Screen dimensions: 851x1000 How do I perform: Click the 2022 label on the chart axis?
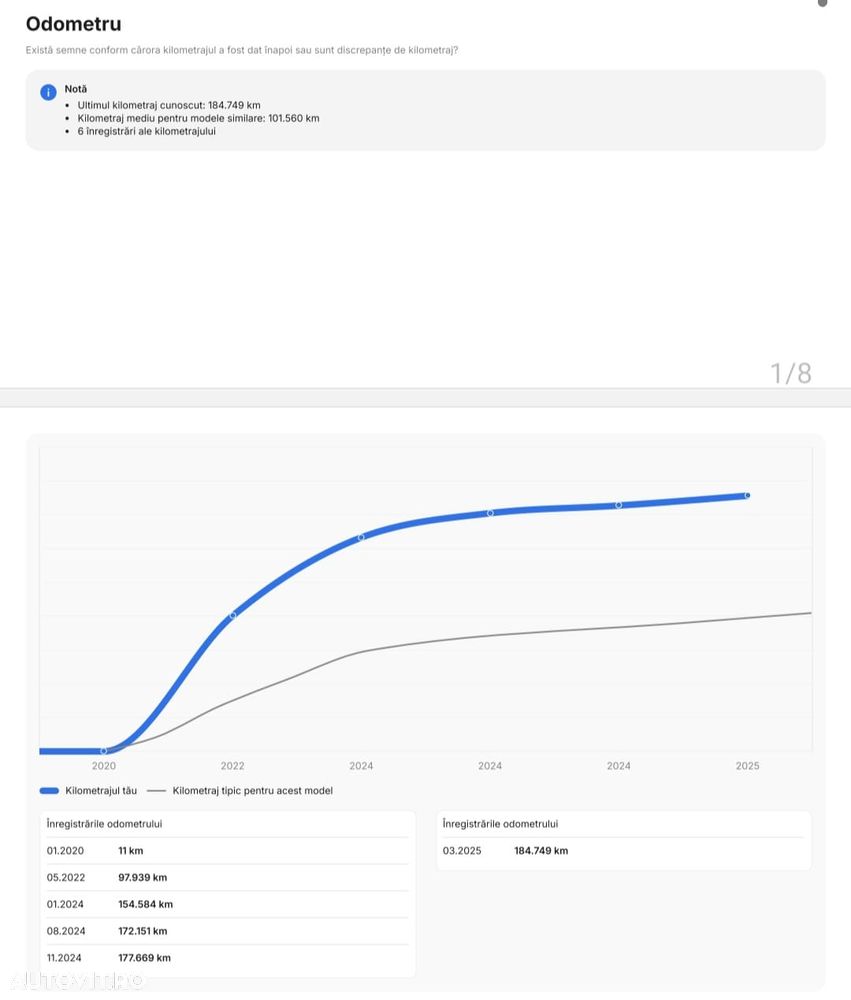[233, 766]
